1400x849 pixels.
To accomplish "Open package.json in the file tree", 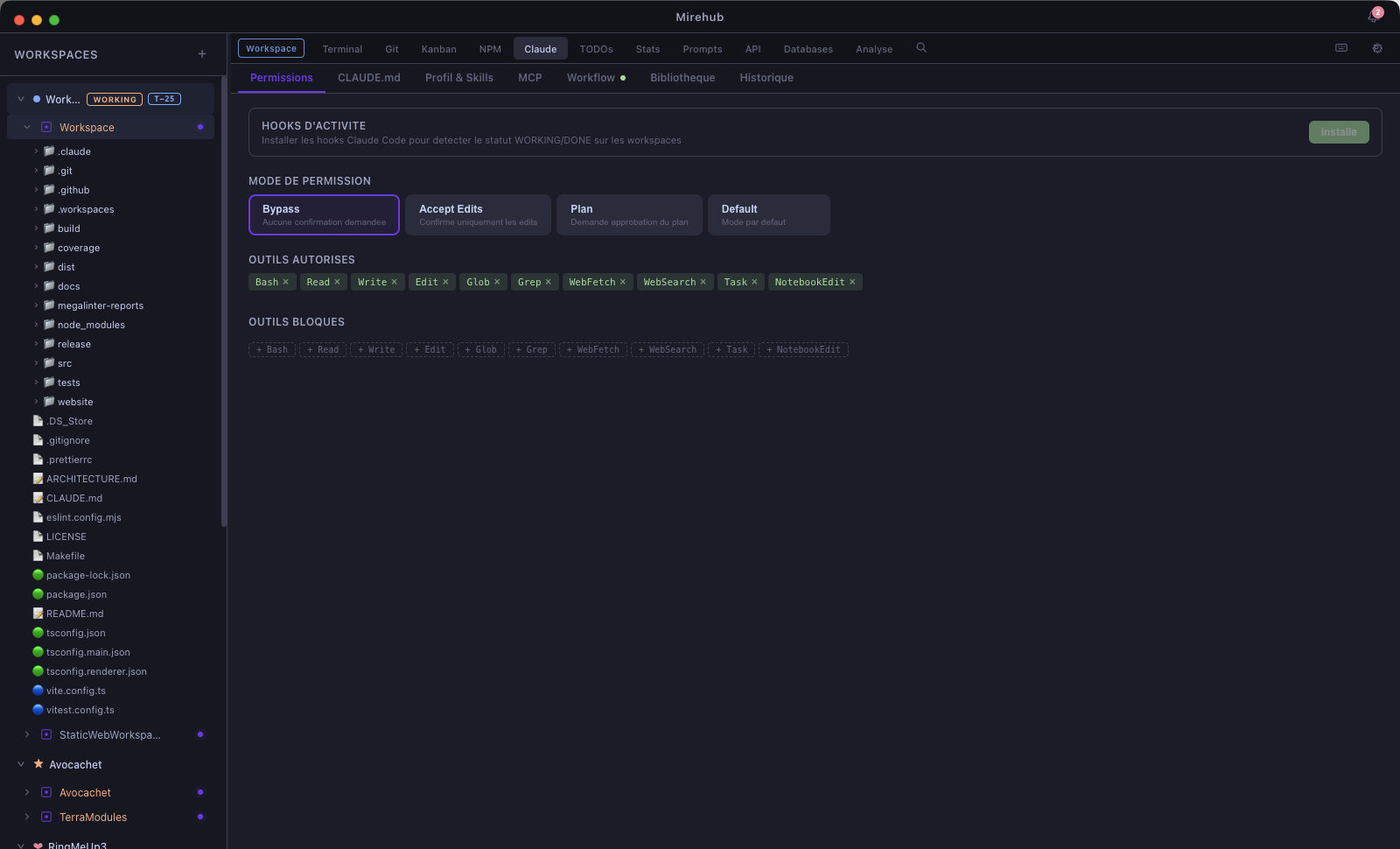I will 76,594.
